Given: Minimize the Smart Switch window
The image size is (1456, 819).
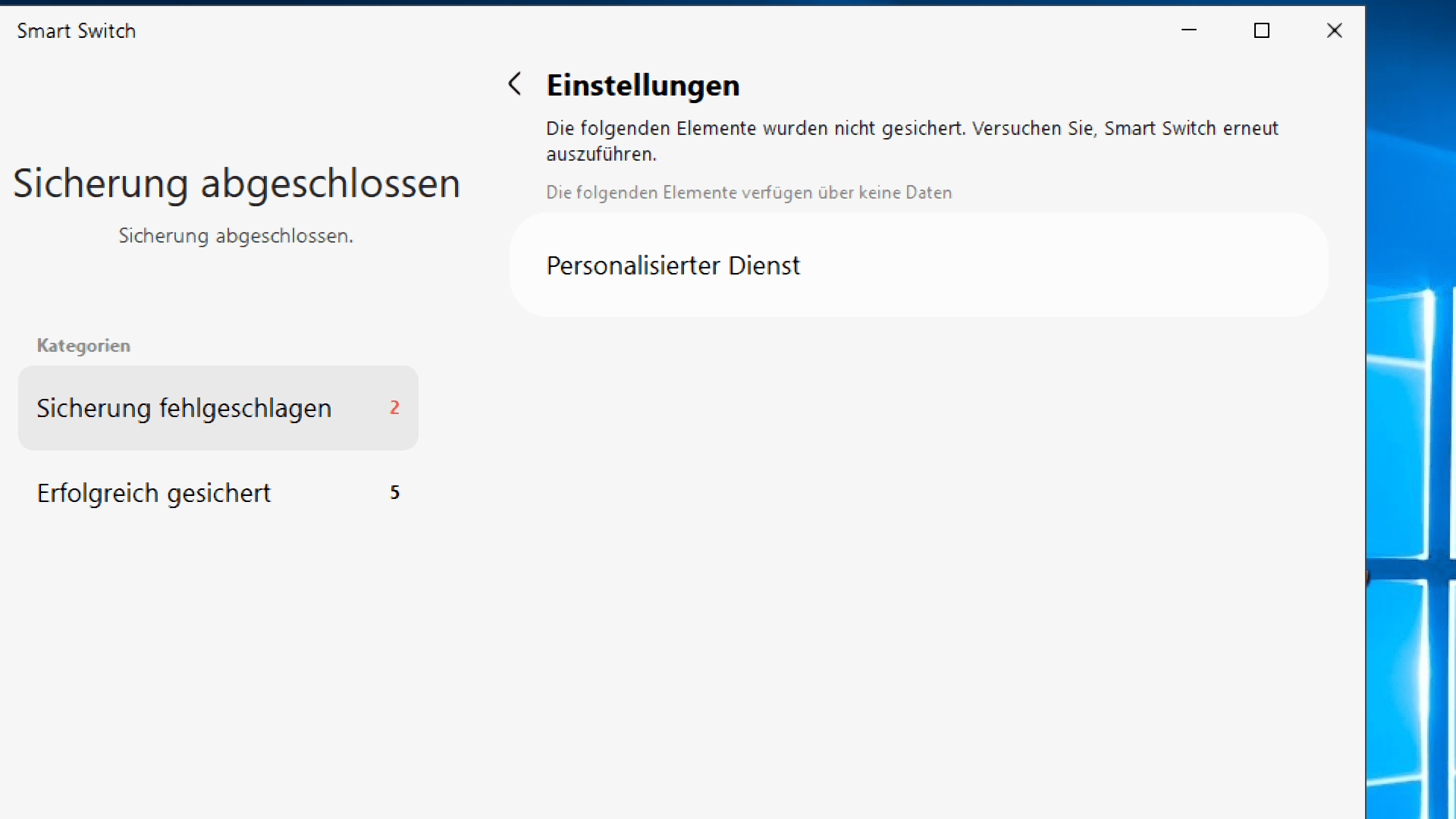Looking at the screenshot, I should 1188,30.
